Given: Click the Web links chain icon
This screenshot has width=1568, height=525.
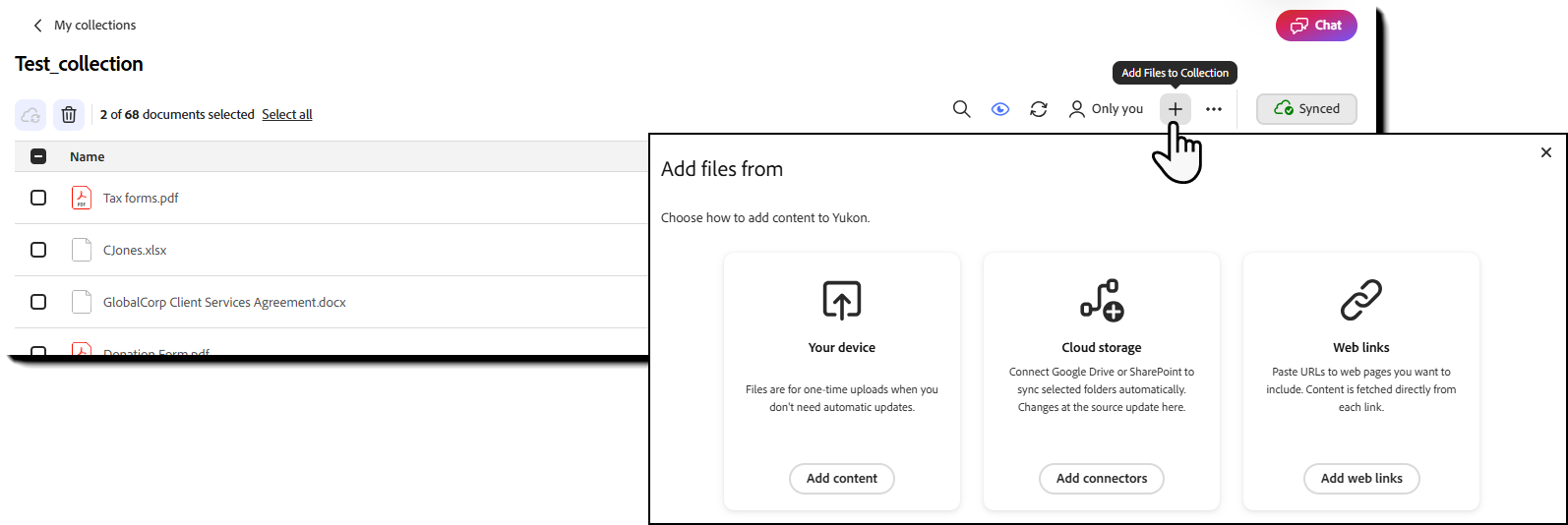Looking at the screenshot, I should pyautogui.click(x=1361, y=300).
